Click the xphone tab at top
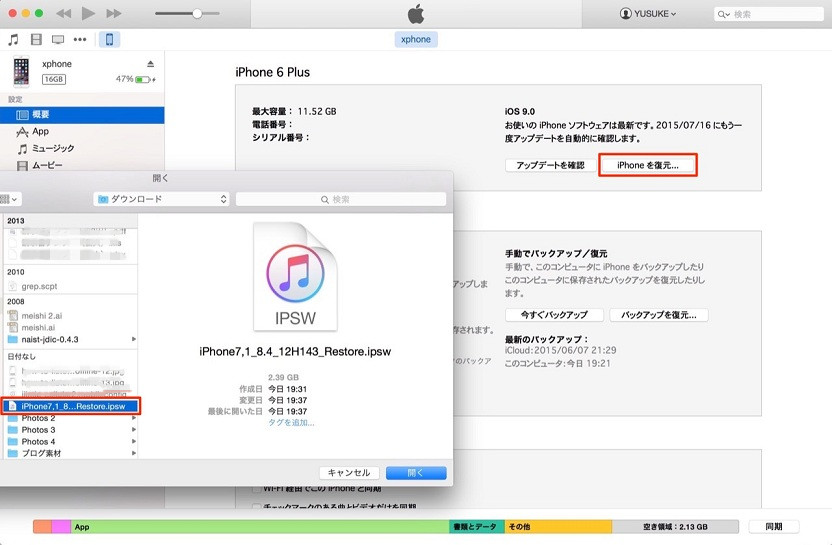Viewport: 832px width, 545px height. click(x=416, y=39)
